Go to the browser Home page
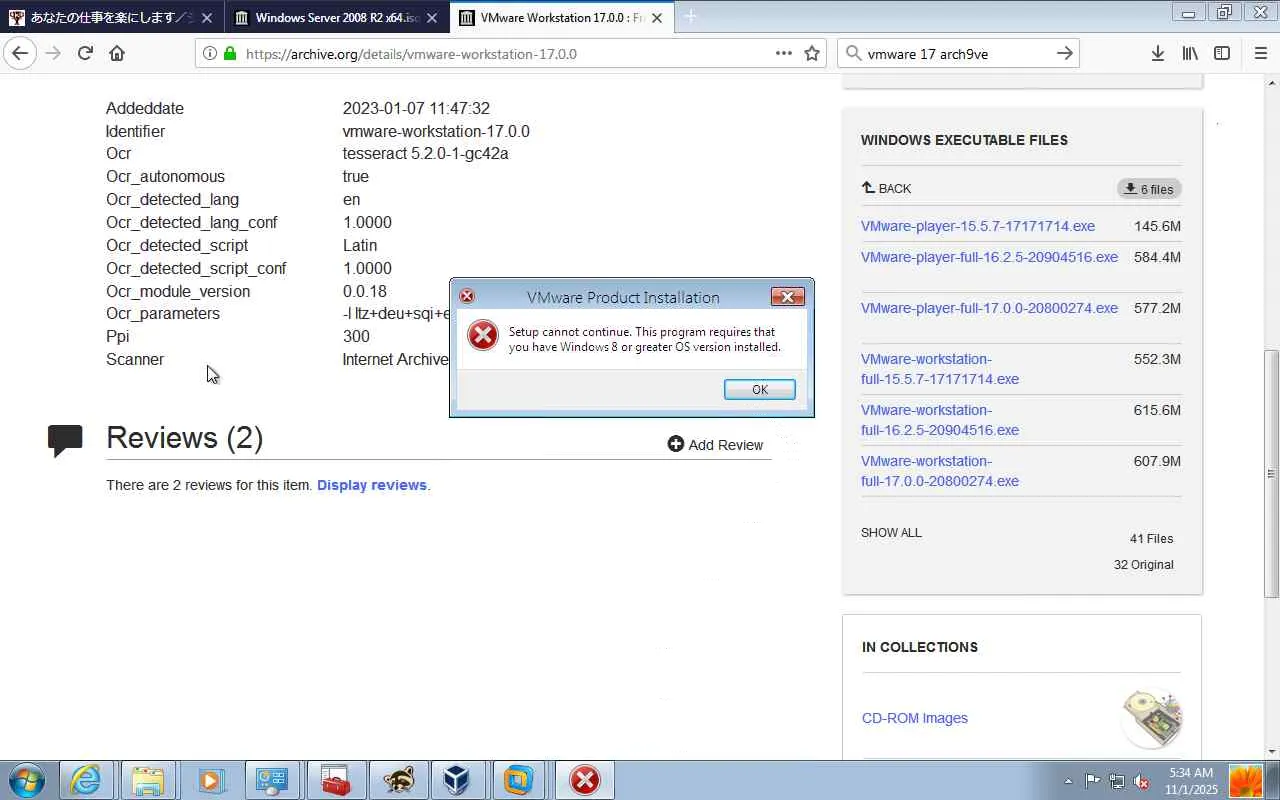 pyautogui.click(x=117, y=54)
